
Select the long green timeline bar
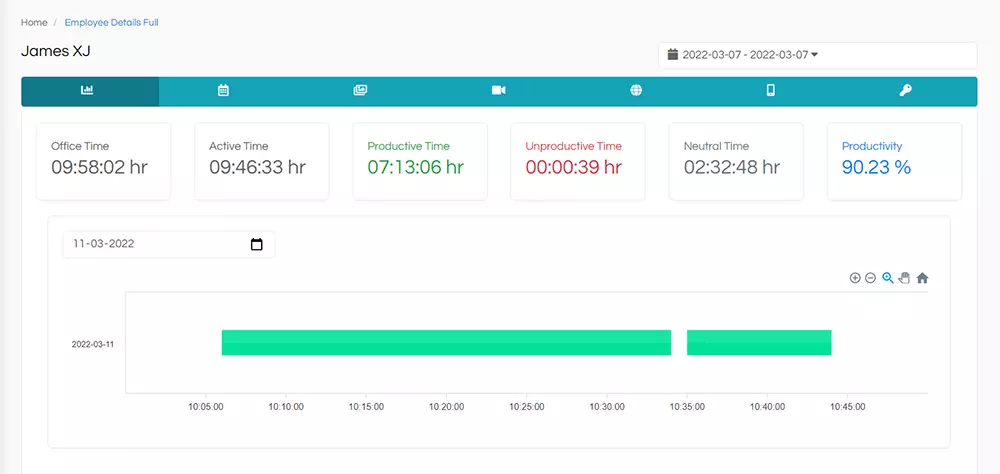point(446,343)
